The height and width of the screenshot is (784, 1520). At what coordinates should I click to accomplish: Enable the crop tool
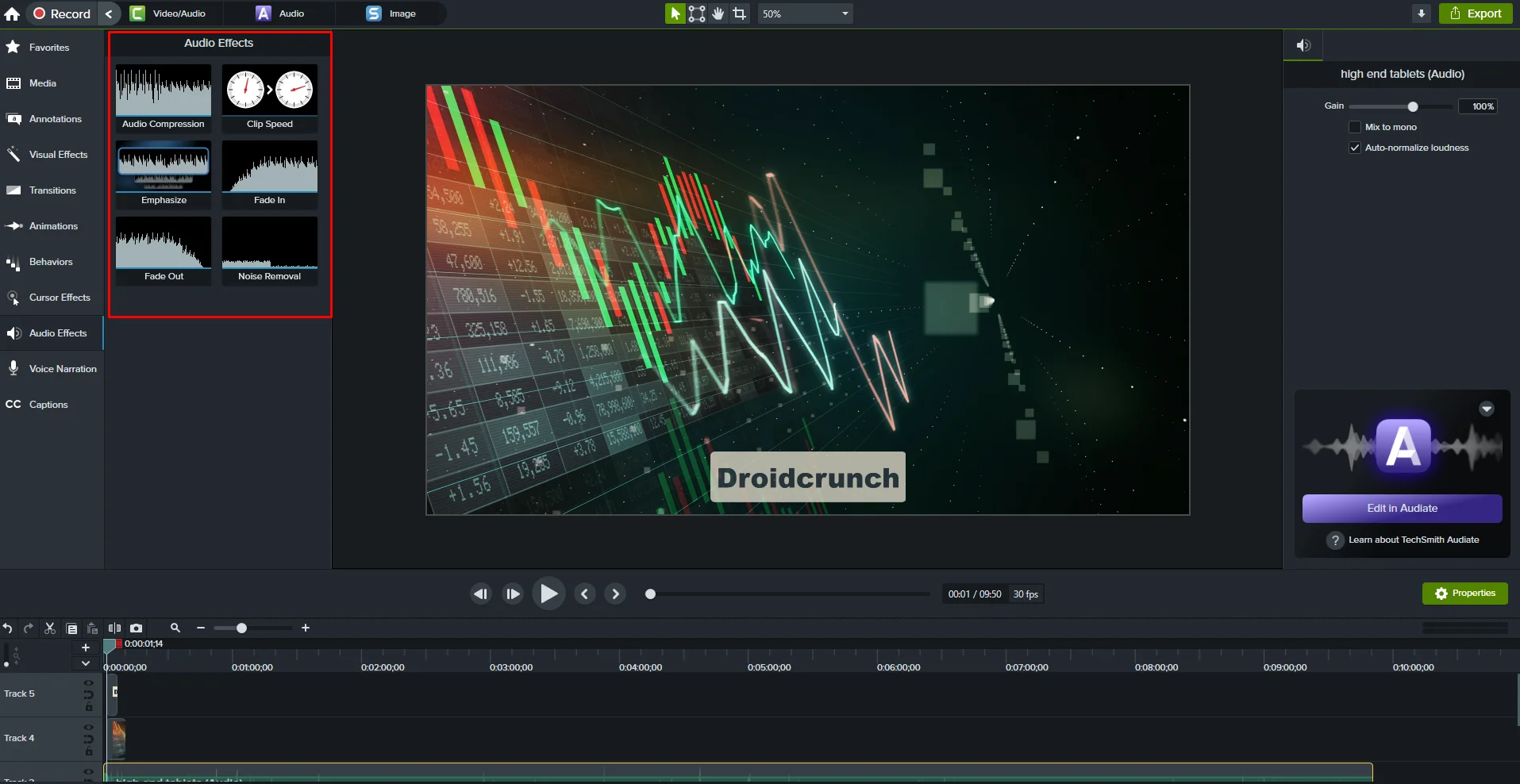(x=740, y=13)
